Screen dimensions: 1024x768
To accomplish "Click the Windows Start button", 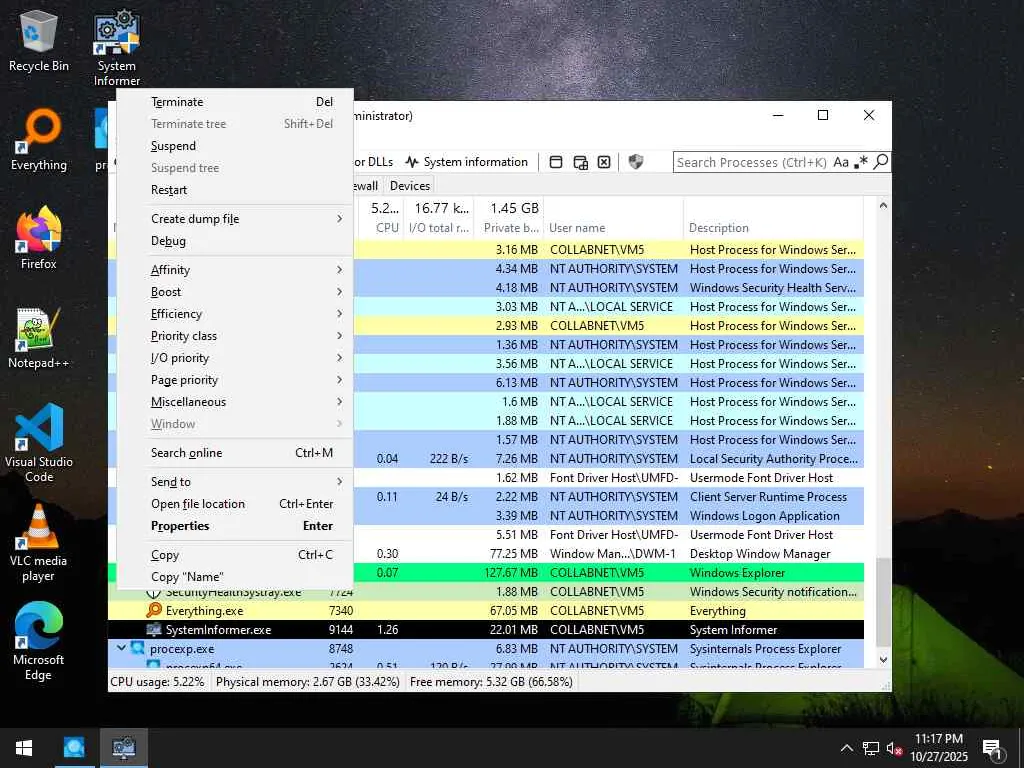I will 24,748.
